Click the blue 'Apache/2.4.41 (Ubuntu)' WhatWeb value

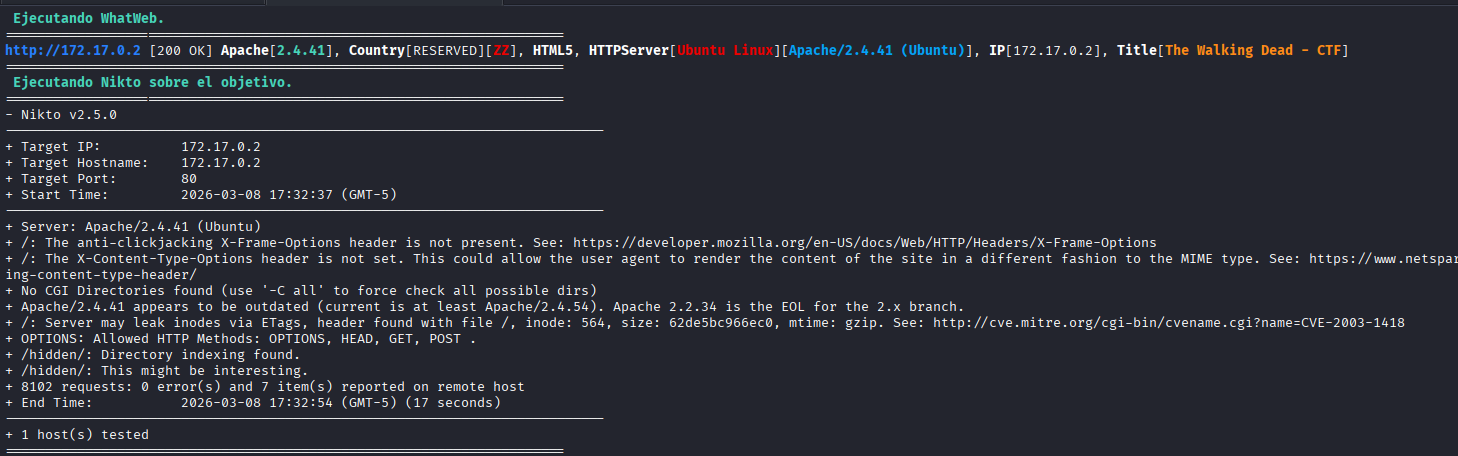tap(877, 50)
